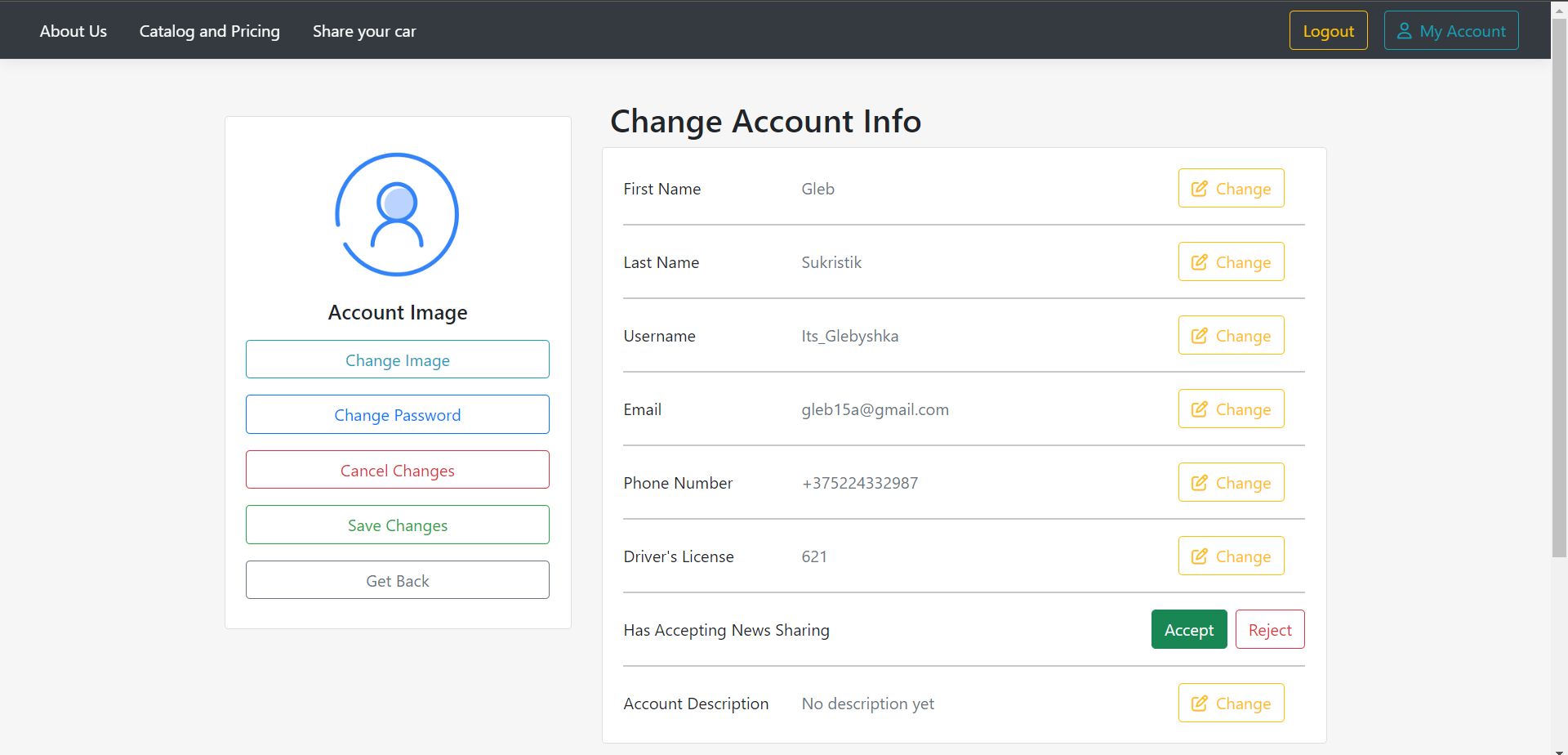The image size is (1568, 755).
Task: Click the account avatar image
Action: point(397,215)
